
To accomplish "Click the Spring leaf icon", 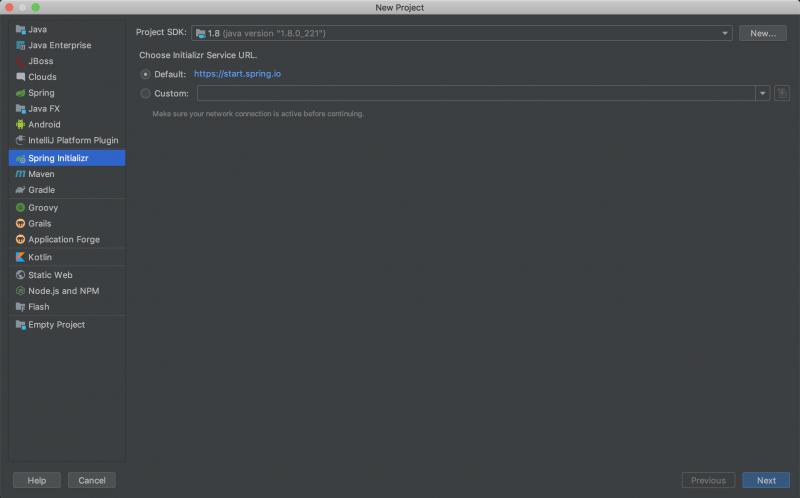I will point(20,93).
